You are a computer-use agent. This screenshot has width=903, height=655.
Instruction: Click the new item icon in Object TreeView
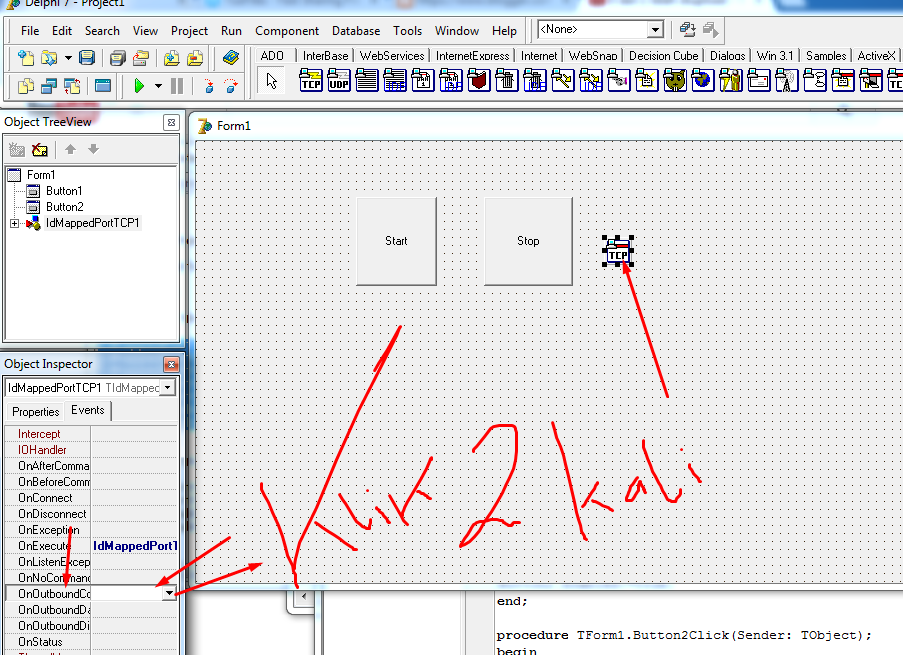(17, 150)
